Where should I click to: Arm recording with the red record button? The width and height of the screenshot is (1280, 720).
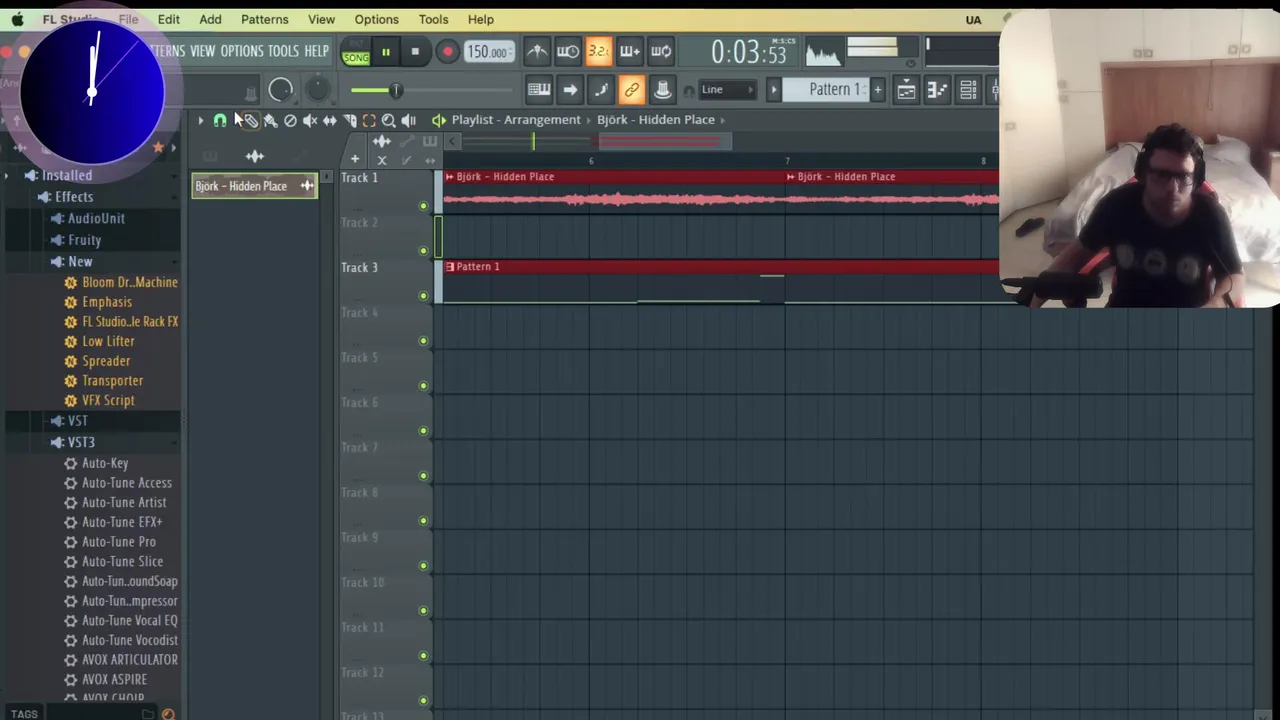pos(447,52)
